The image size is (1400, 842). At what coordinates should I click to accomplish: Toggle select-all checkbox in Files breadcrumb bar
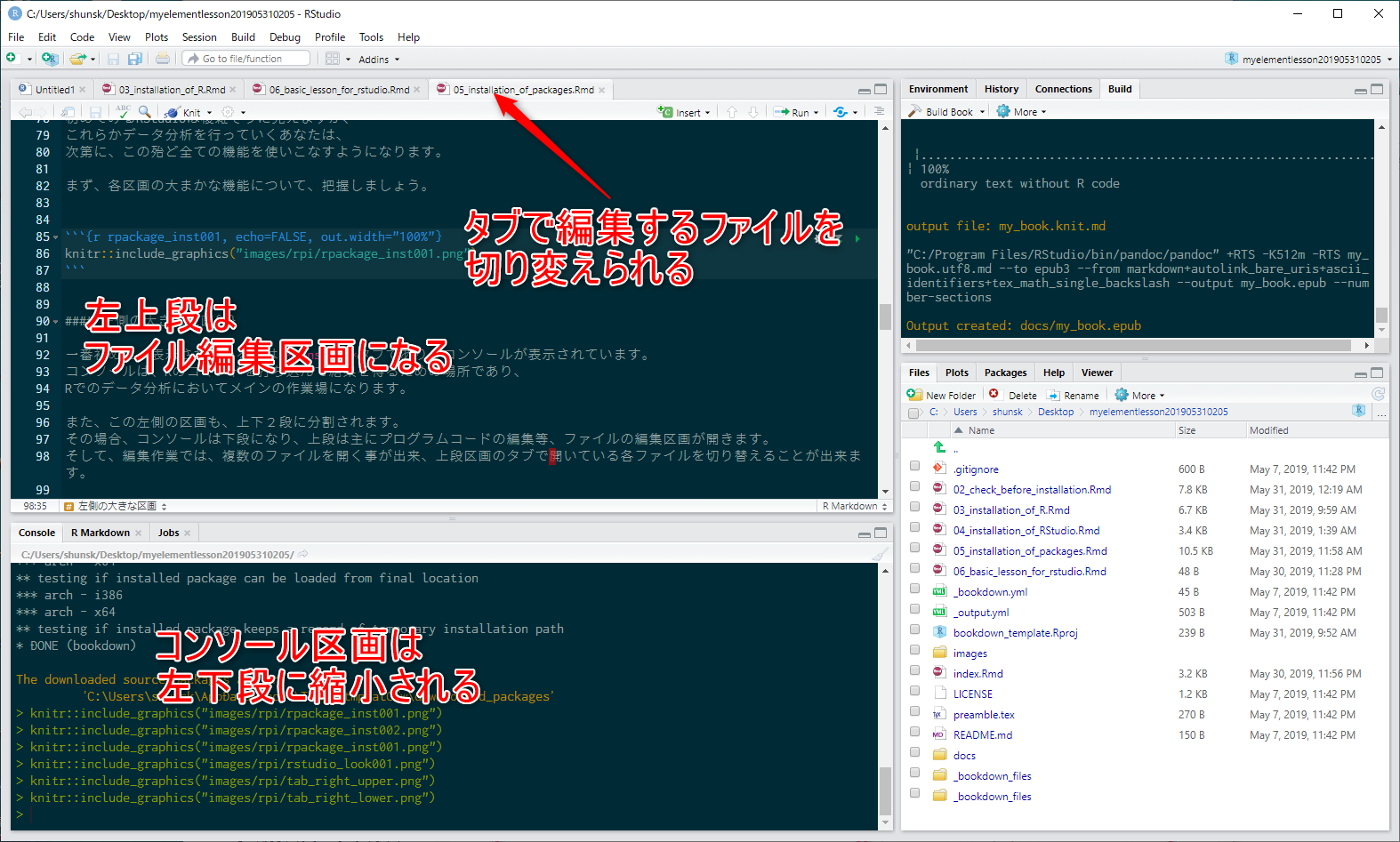(913, 413)
